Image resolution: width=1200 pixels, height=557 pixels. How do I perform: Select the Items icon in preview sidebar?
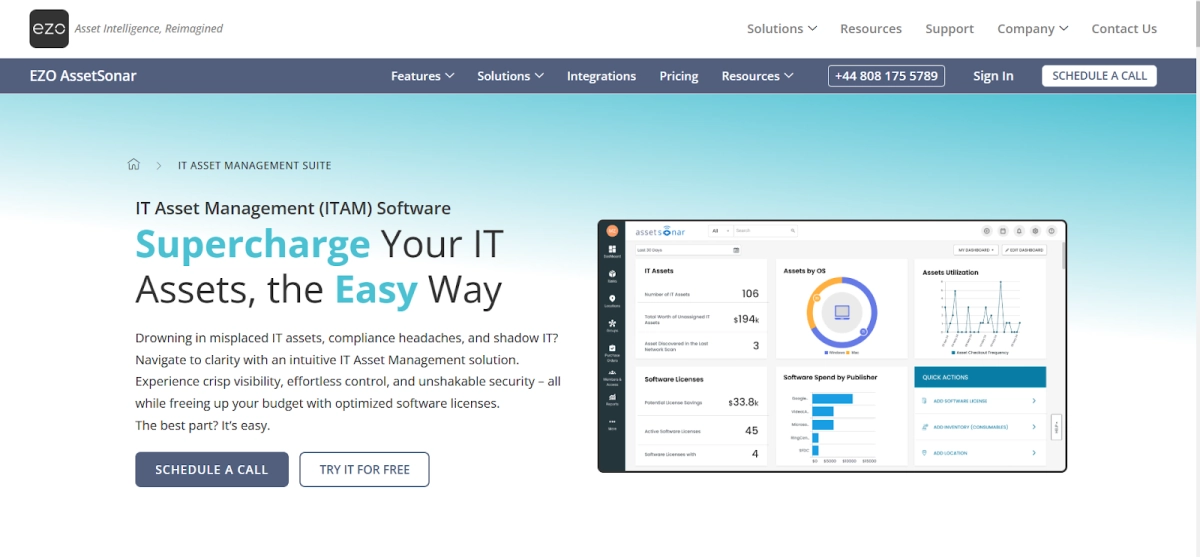pyautogui.click(x=612, y=276)
